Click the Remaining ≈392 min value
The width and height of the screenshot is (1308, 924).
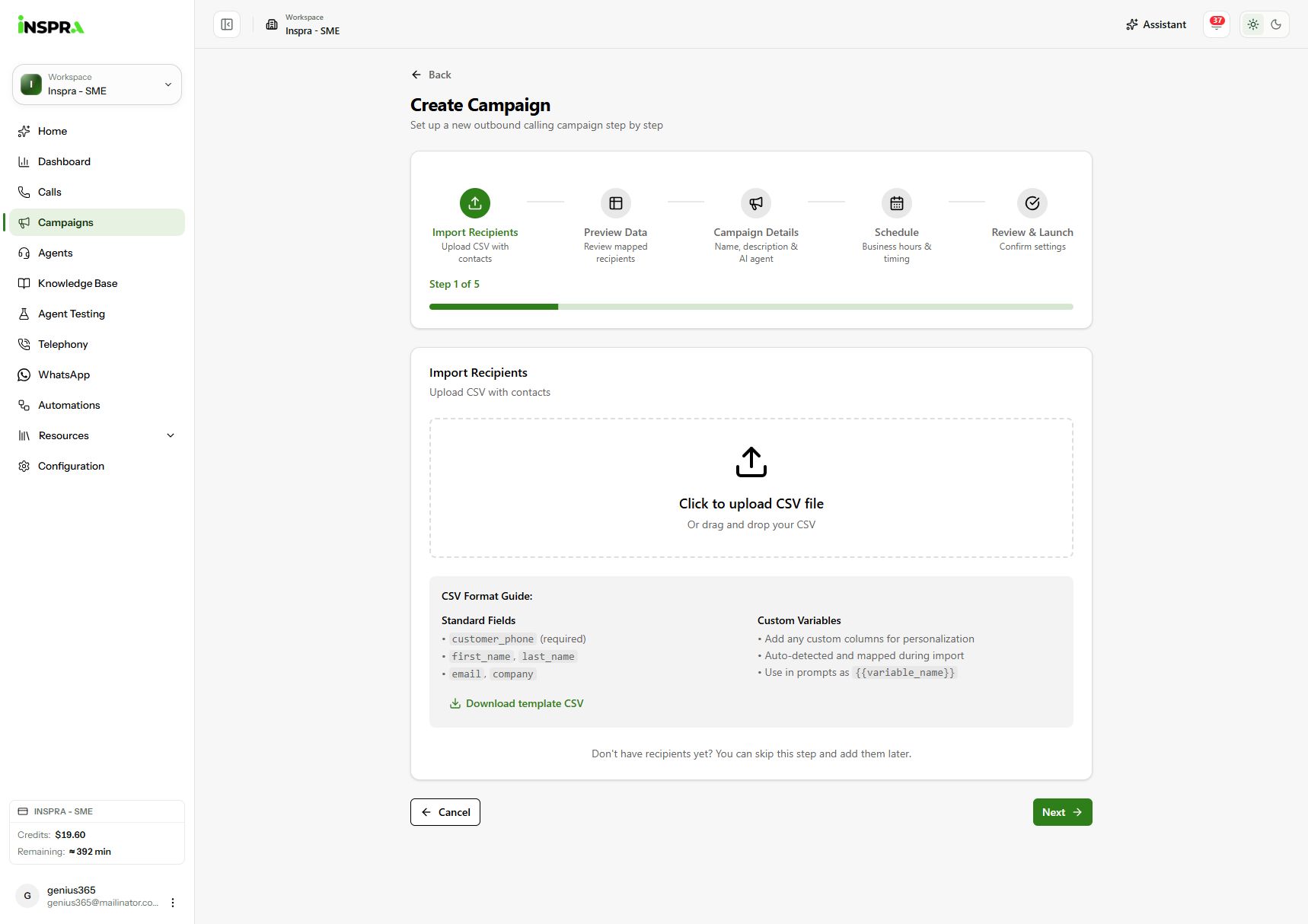click(x=90, y=852)
